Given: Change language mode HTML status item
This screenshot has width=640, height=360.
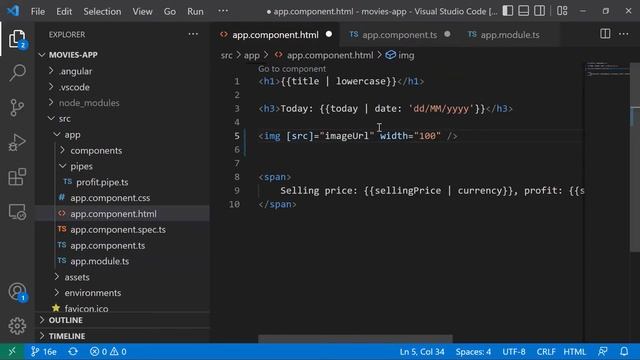Looking at the screenshot, I should 574,351.
